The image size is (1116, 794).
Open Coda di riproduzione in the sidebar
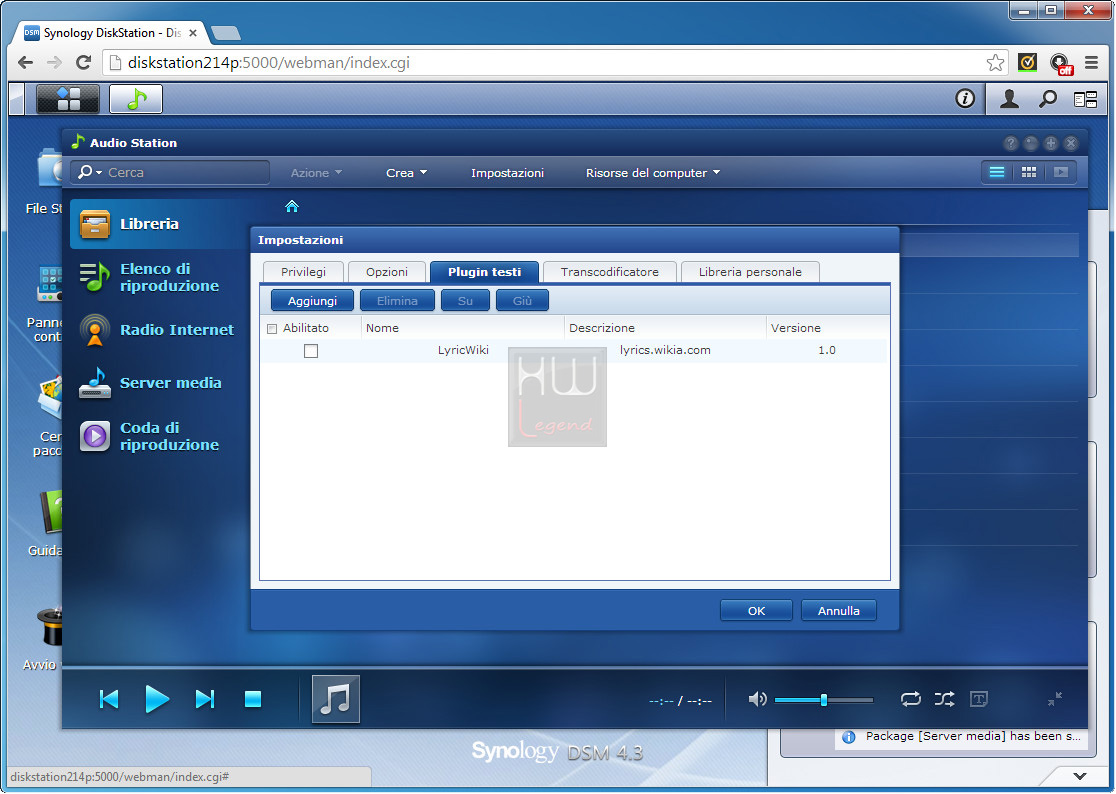click(160, 436)
